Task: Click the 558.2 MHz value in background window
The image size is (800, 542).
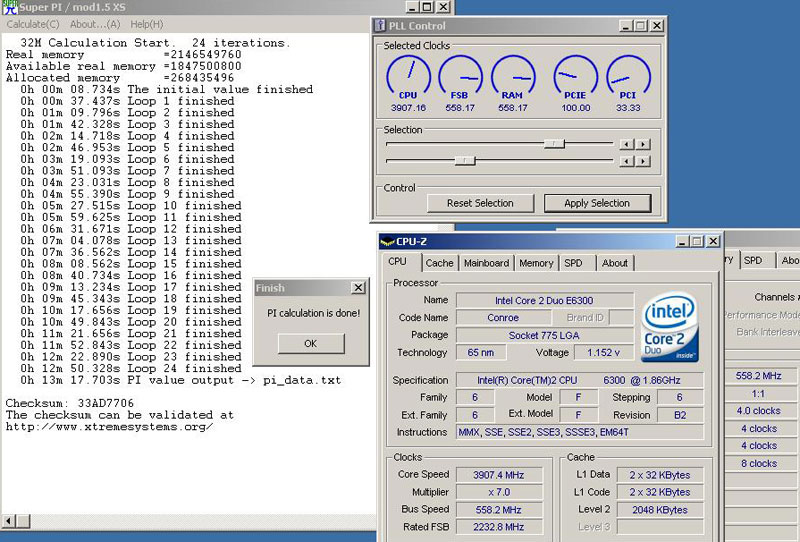Action: point(759,376)
